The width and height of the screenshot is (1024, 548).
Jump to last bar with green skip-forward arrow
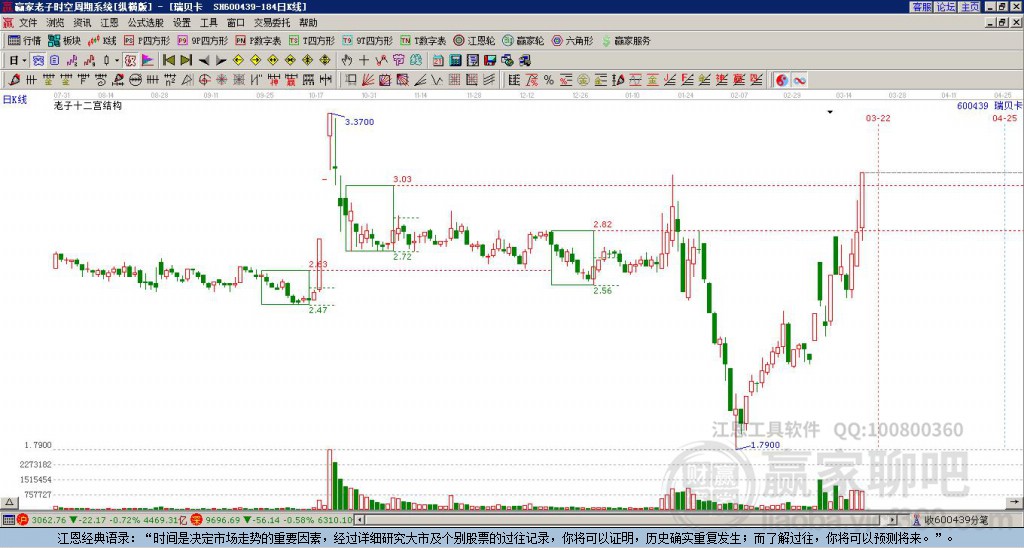tap(186, 60)
